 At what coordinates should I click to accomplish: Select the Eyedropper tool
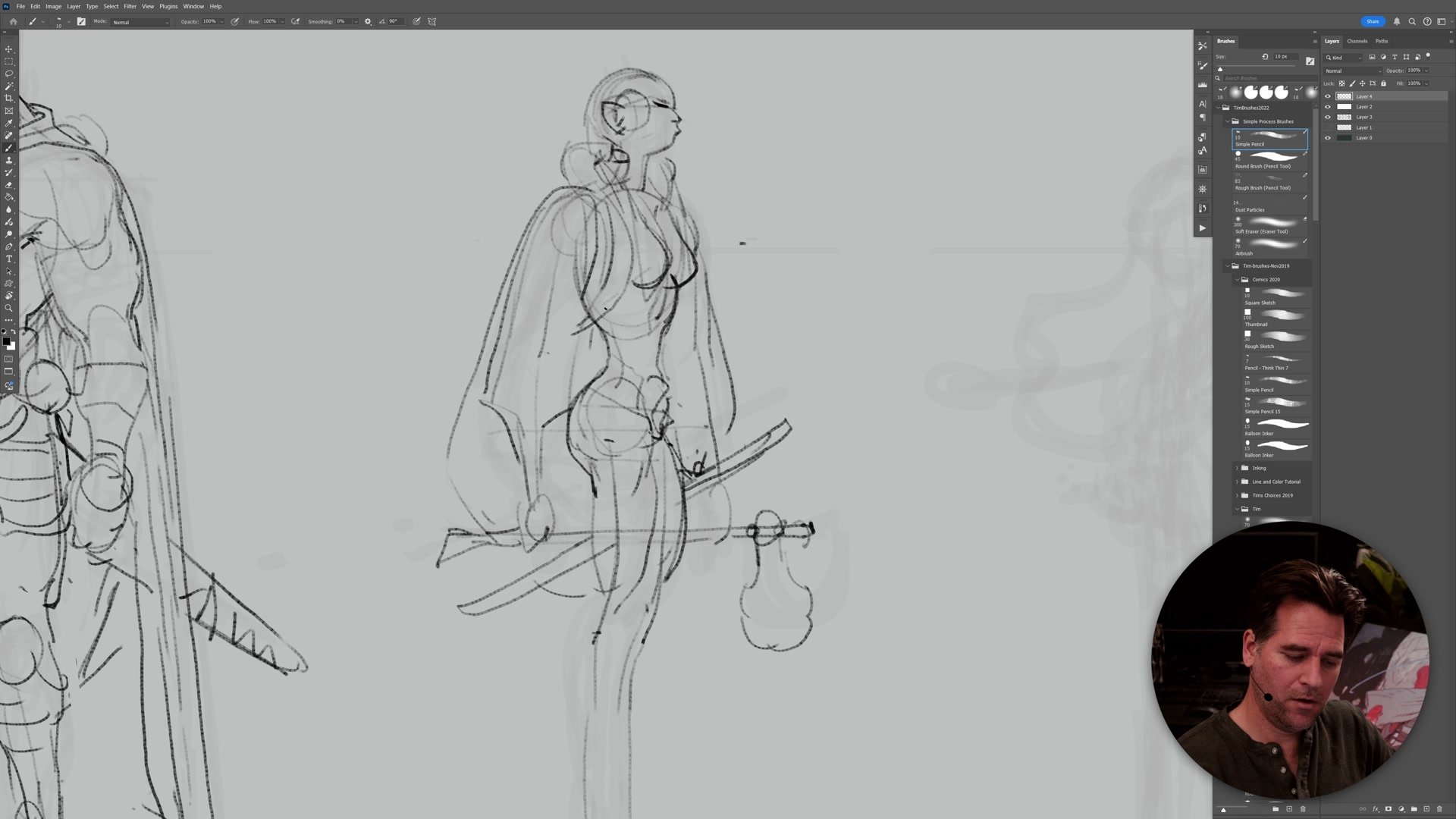[9, 123]
